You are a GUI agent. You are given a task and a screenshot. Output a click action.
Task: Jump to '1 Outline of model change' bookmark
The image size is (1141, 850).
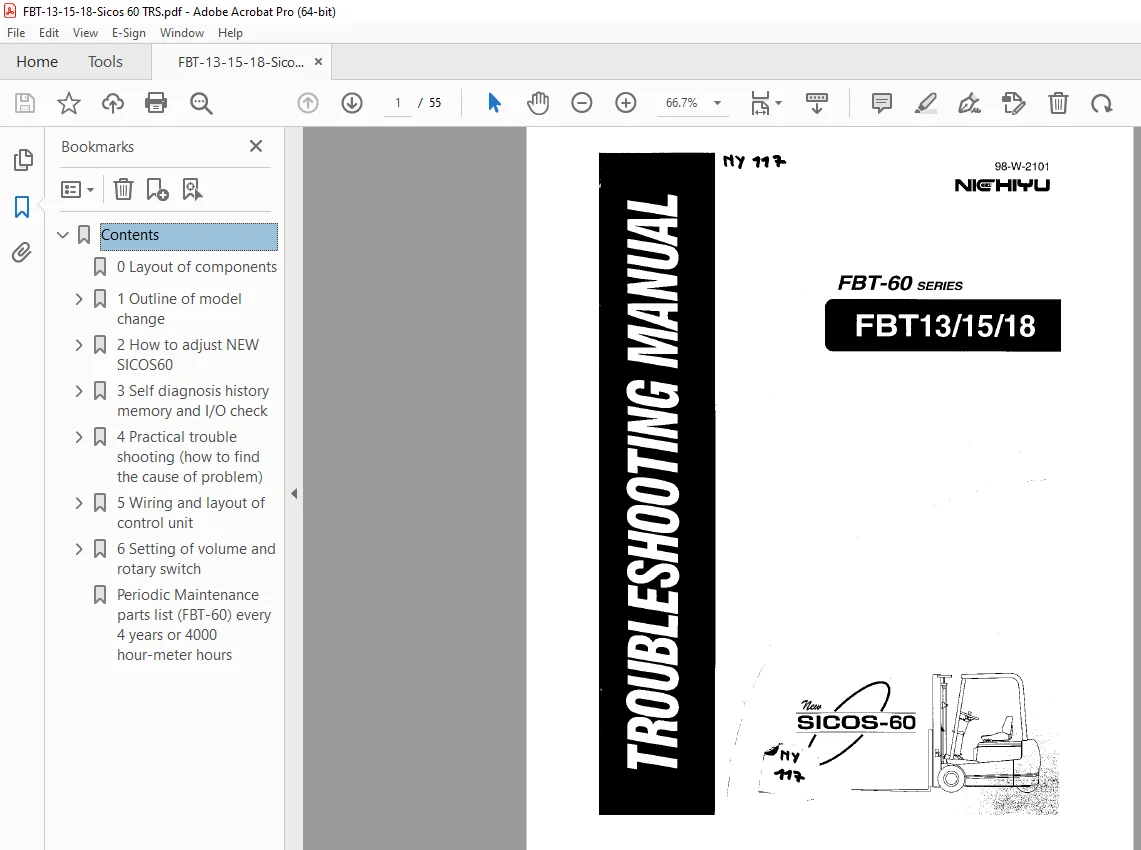pos(179,309)
